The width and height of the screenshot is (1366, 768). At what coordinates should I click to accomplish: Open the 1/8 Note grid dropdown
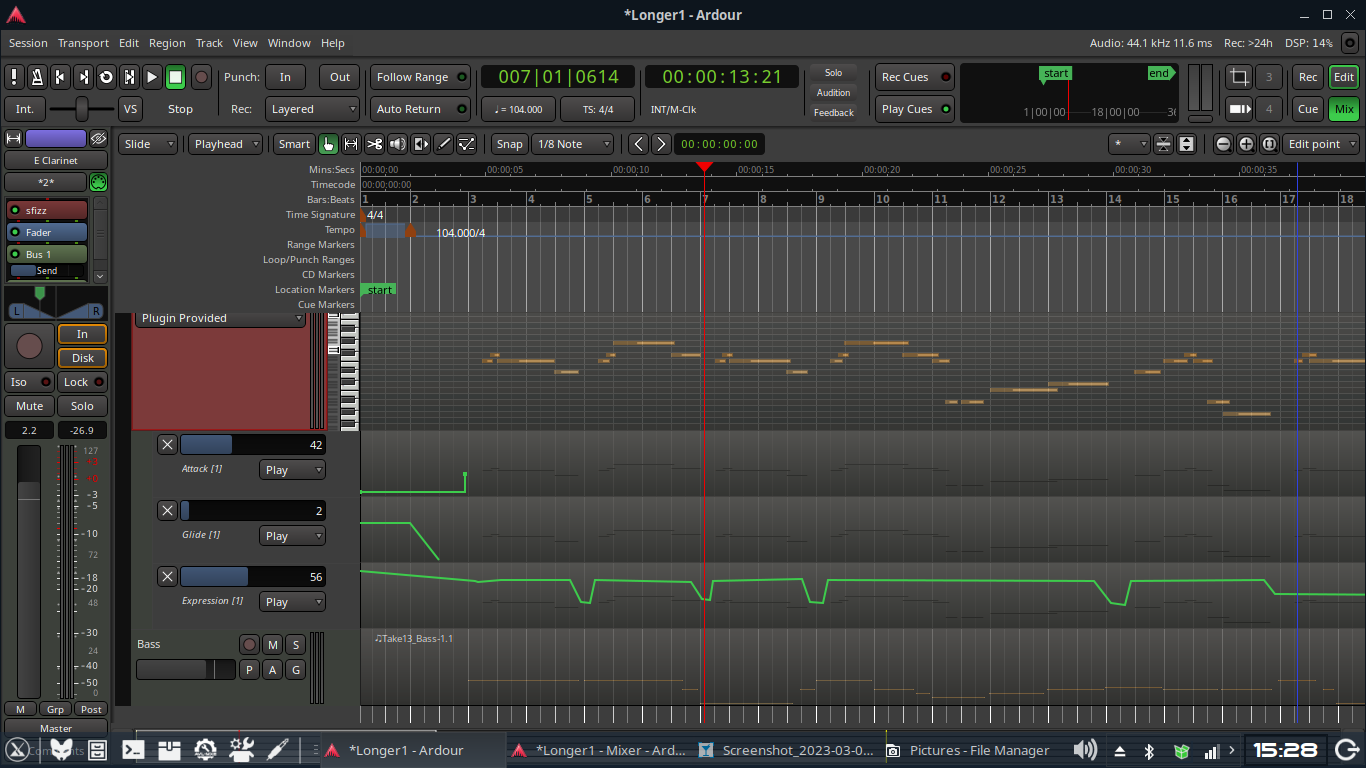[573, 144]
